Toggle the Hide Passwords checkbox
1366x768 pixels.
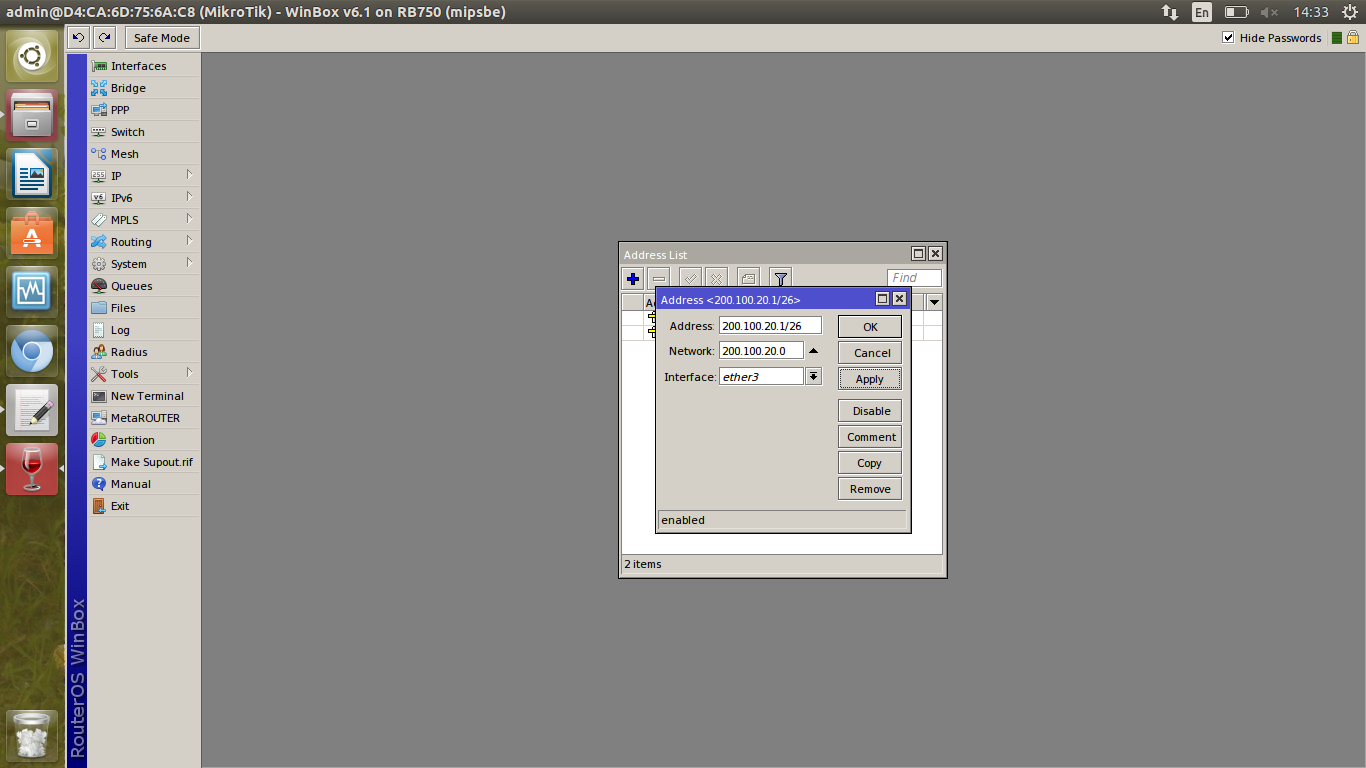[1228, 38]
